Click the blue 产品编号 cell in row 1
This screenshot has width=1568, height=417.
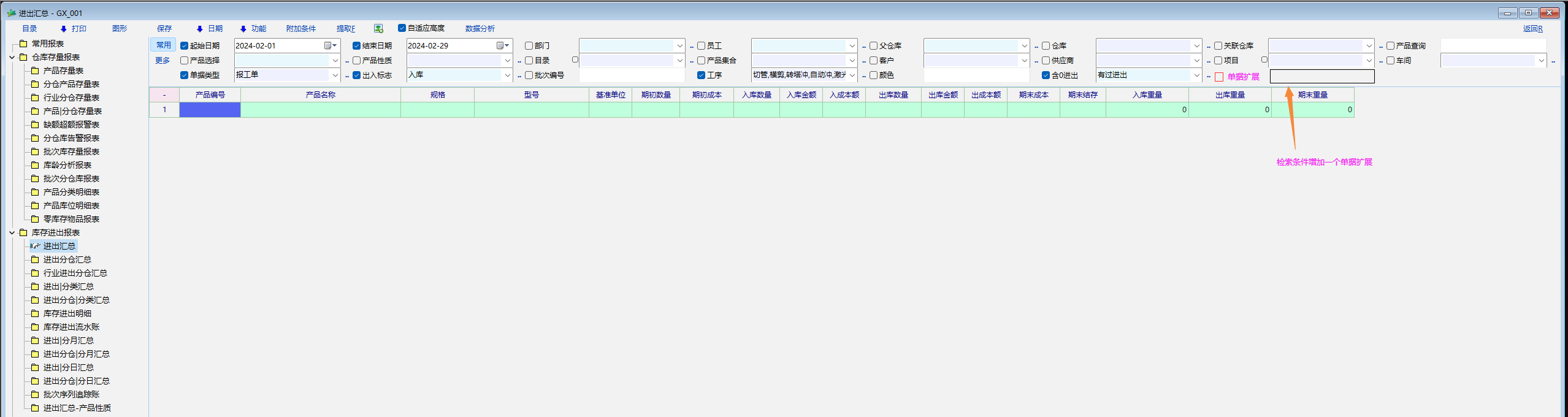210,110
